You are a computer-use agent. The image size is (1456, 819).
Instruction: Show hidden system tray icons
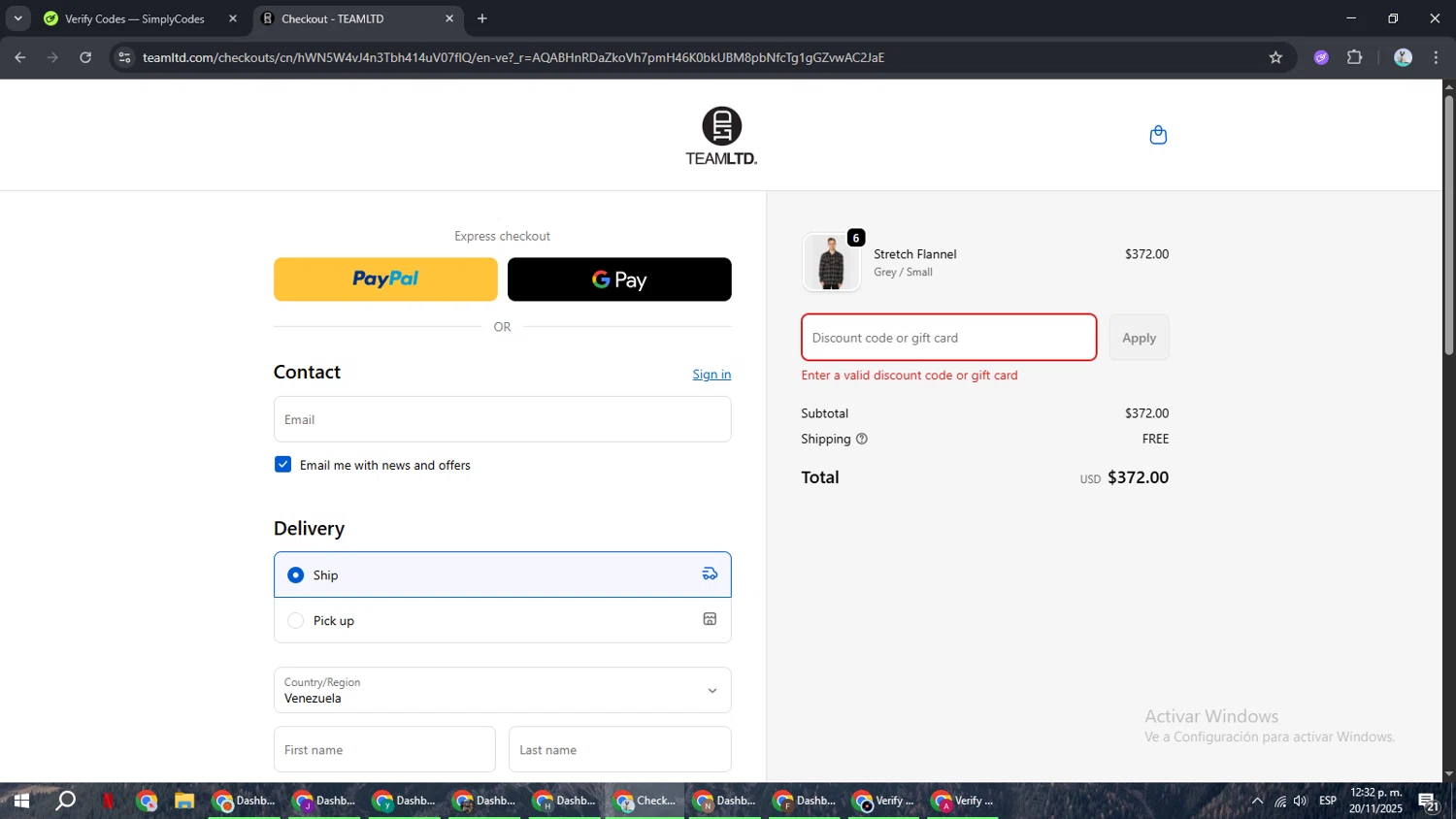(1257, 801)
